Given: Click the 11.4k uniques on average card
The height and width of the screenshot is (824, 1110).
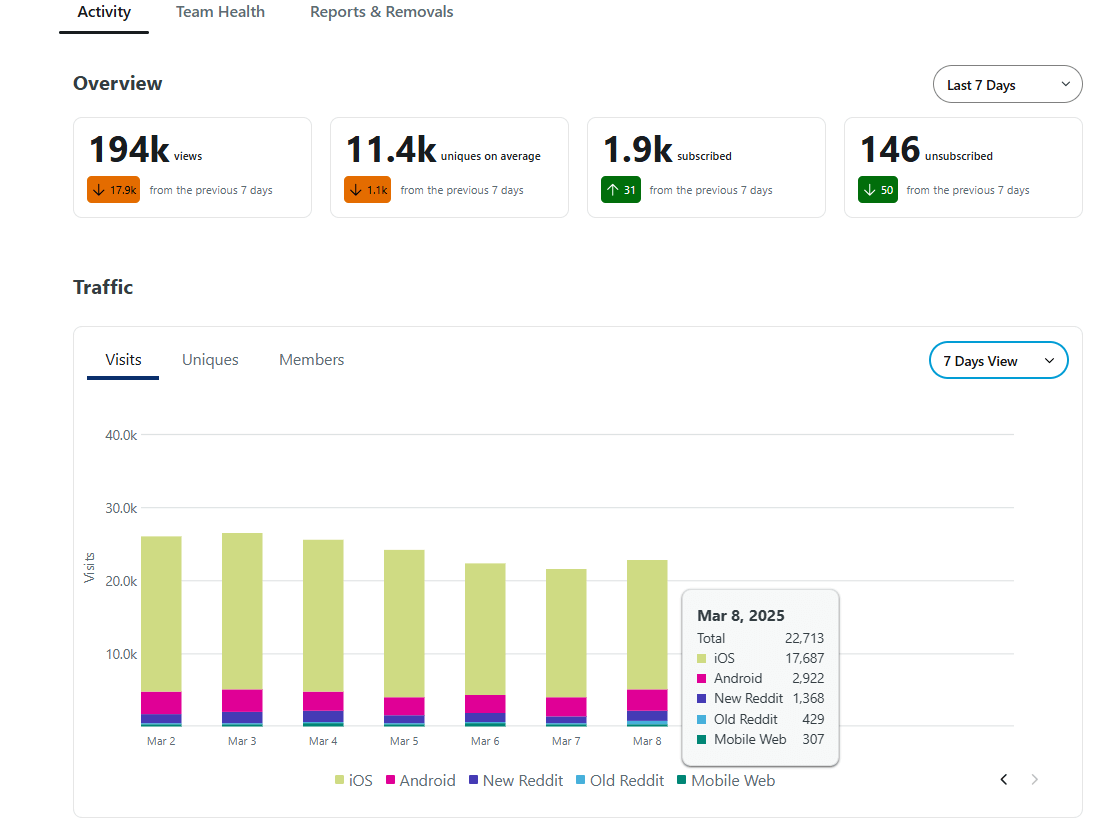Looking at the screenshot, I should pyautogui.click(x=450, y=167).
